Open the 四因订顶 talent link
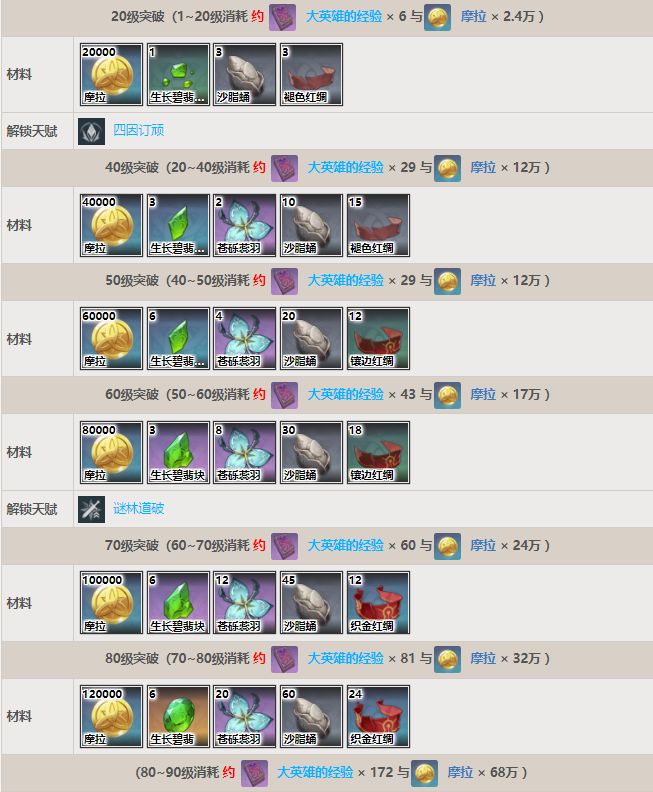Viewport: 653px width, 792px height. tap(138, 130)
